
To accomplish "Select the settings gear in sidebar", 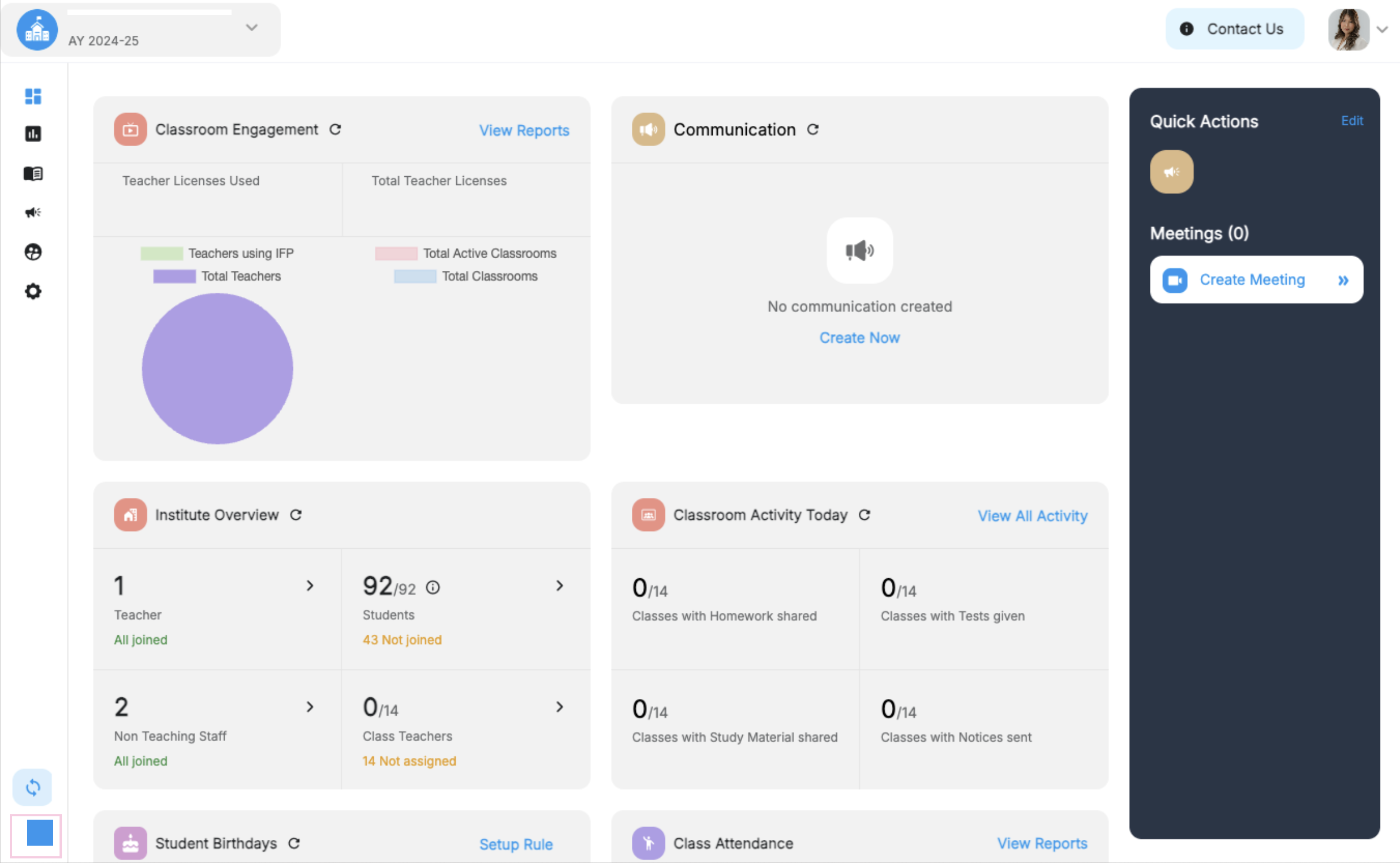I will point(33,291).
